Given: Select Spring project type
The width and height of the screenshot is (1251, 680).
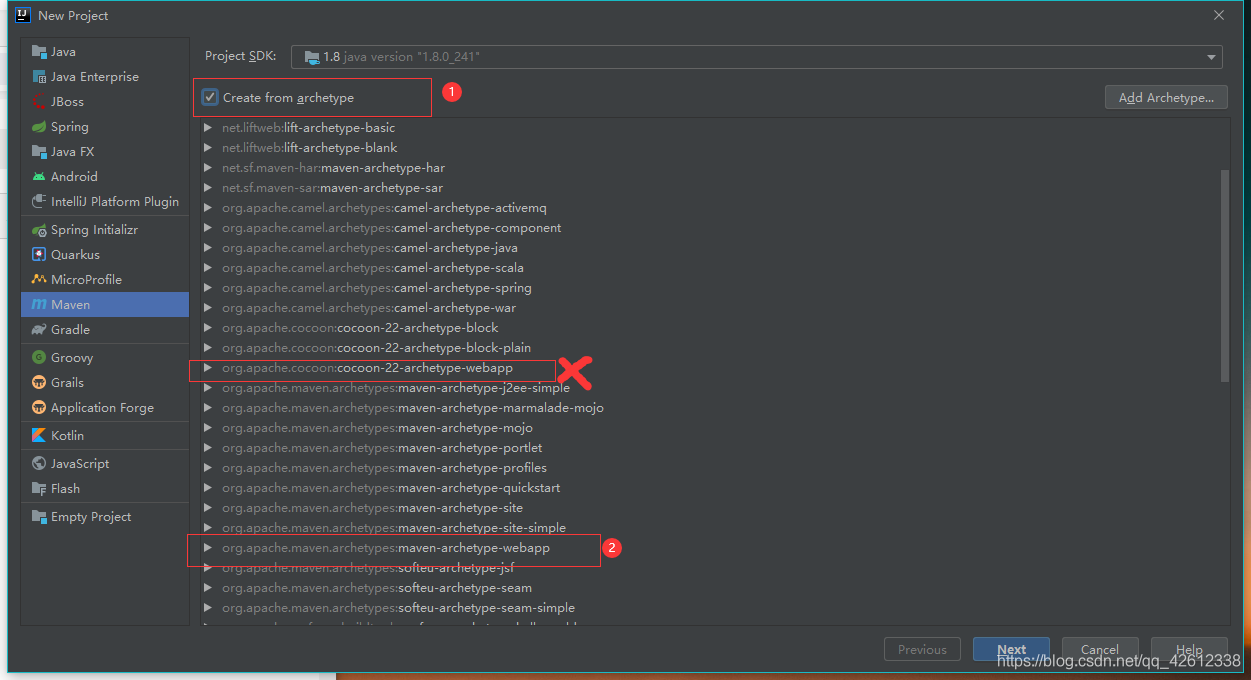Looking at the screenshot, I should point(105,127).
